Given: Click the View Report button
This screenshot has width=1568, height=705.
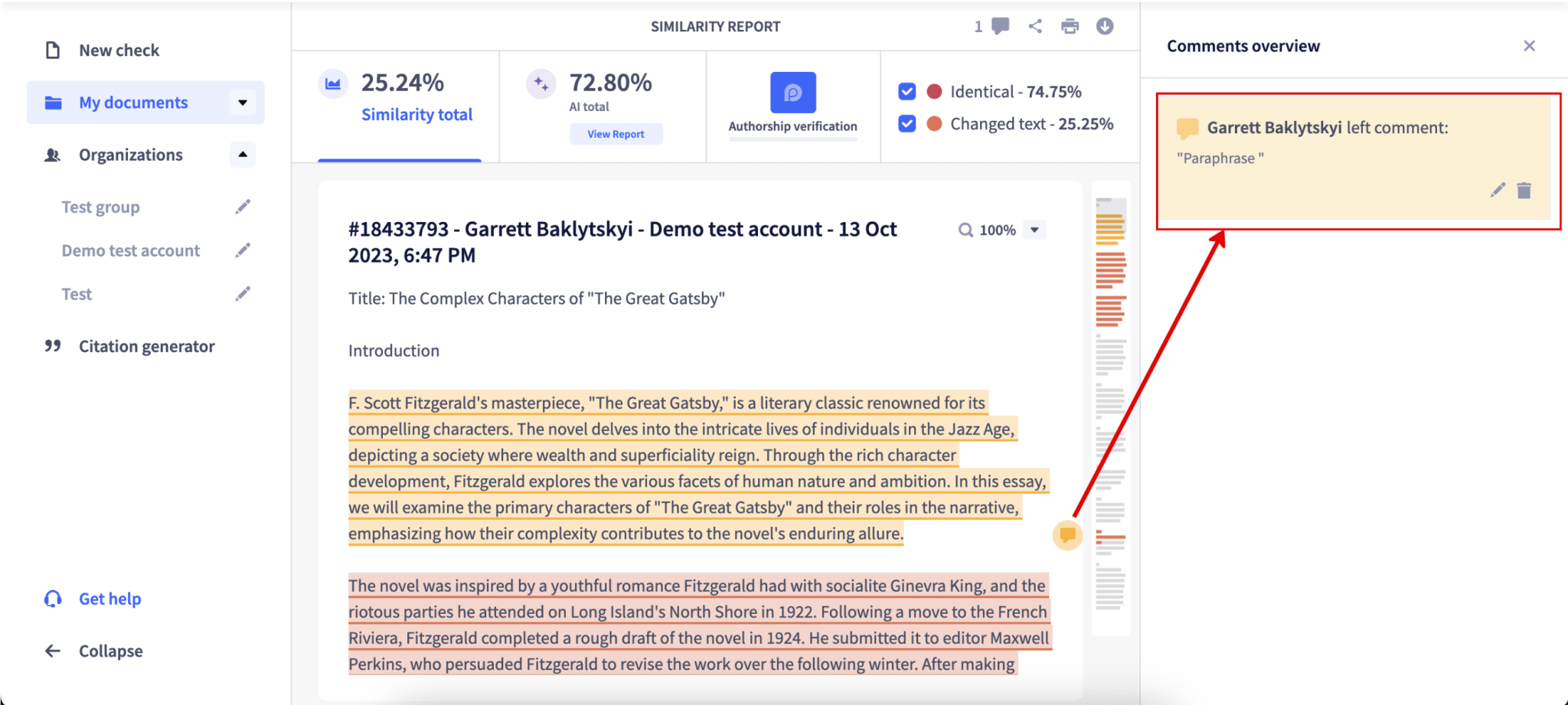Looking at the screenshot, I should click(x=616, y=134).
